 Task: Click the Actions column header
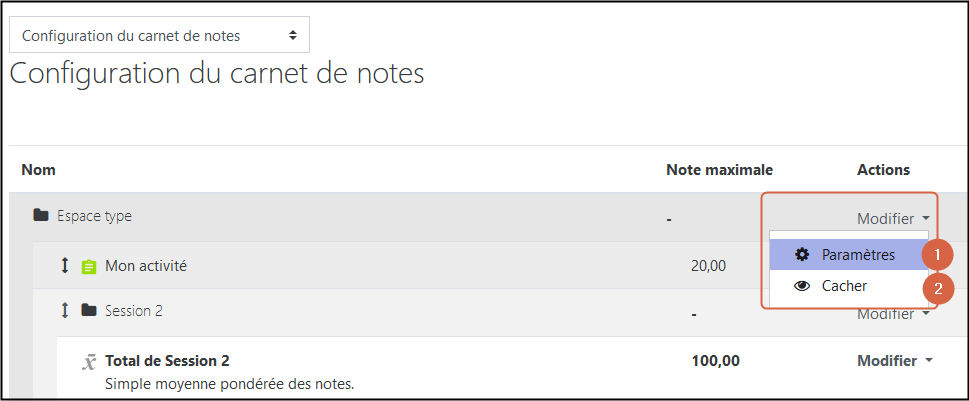point(883,170)
